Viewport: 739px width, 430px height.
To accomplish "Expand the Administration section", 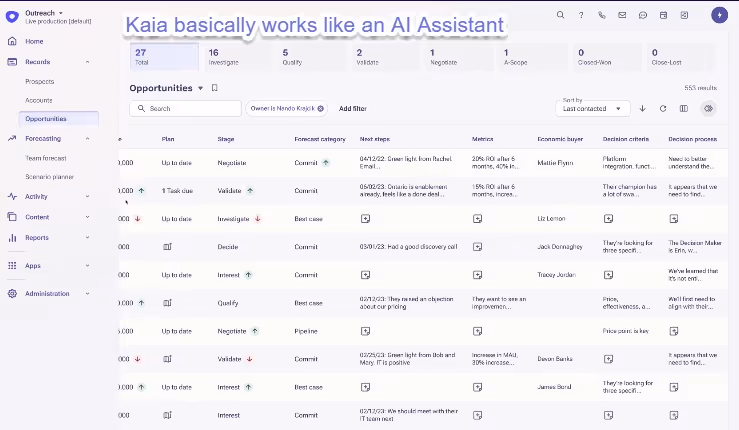I will 88,294.
